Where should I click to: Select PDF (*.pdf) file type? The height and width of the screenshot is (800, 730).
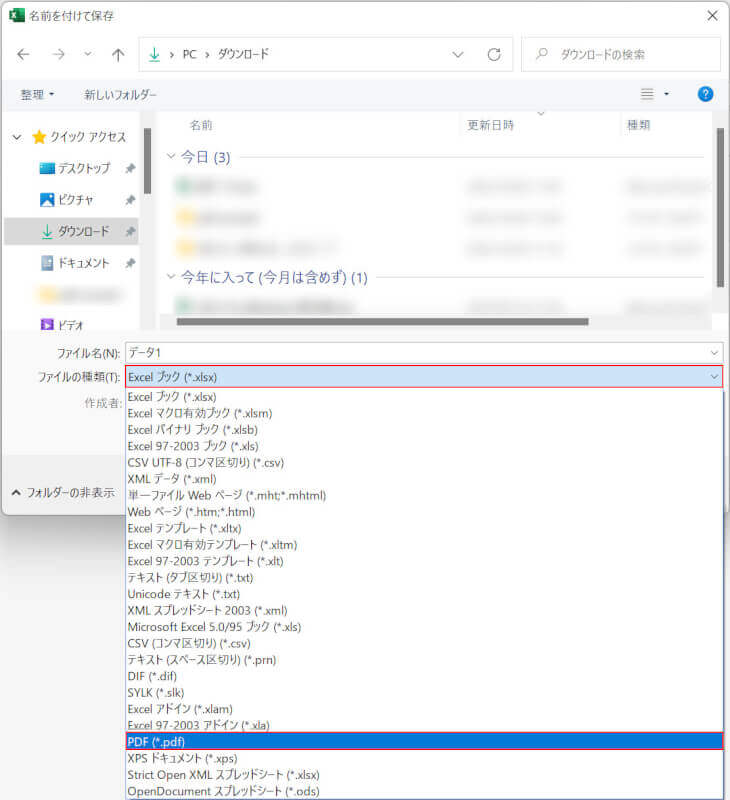click(424, 741)
